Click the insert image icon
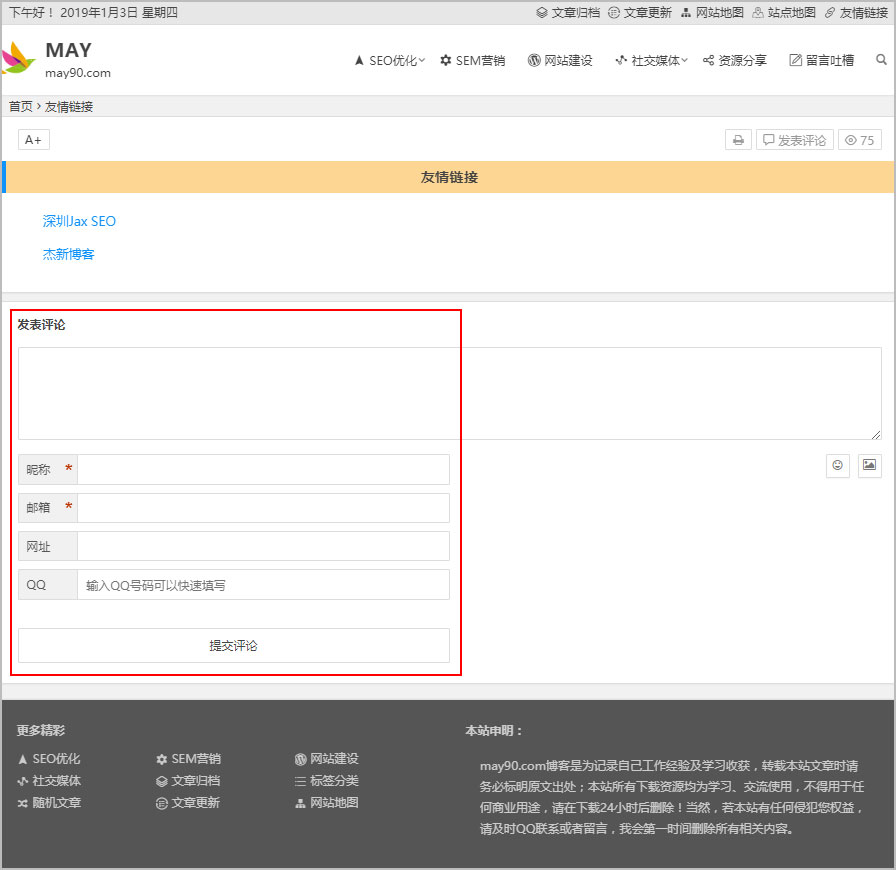The height and width of the screenshot is (870, 896). [x=869, y=465]
